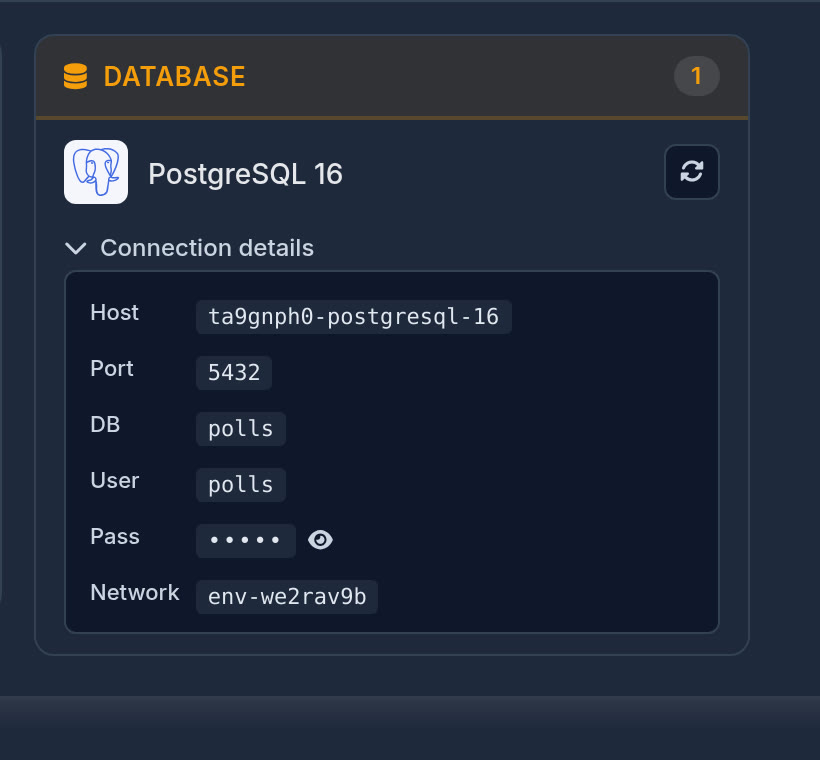The image size is (820, 760).
Task: Click the Connection details label
Action: 207,248
